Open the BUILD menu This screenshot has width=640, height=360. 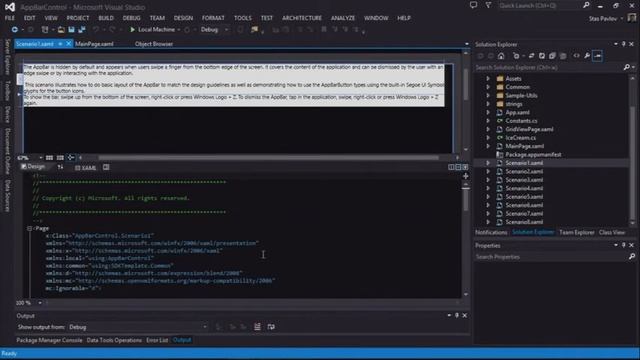point(106,18)
